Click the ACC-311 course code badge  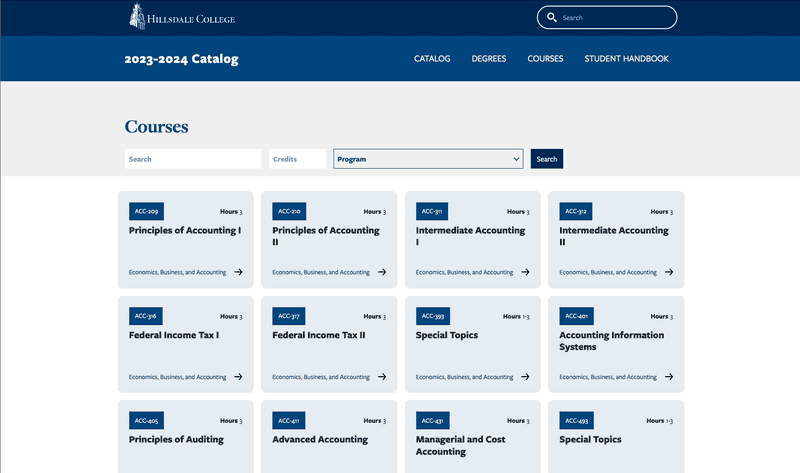tap(432, 211)
